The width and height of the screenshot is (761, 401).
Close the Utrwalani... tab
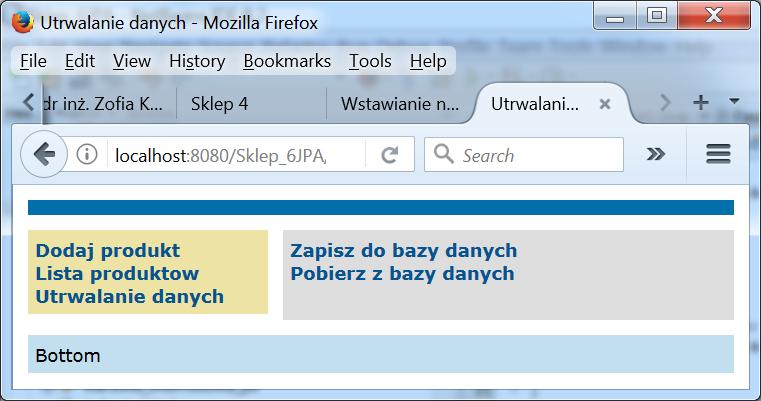tap(605, 103)
